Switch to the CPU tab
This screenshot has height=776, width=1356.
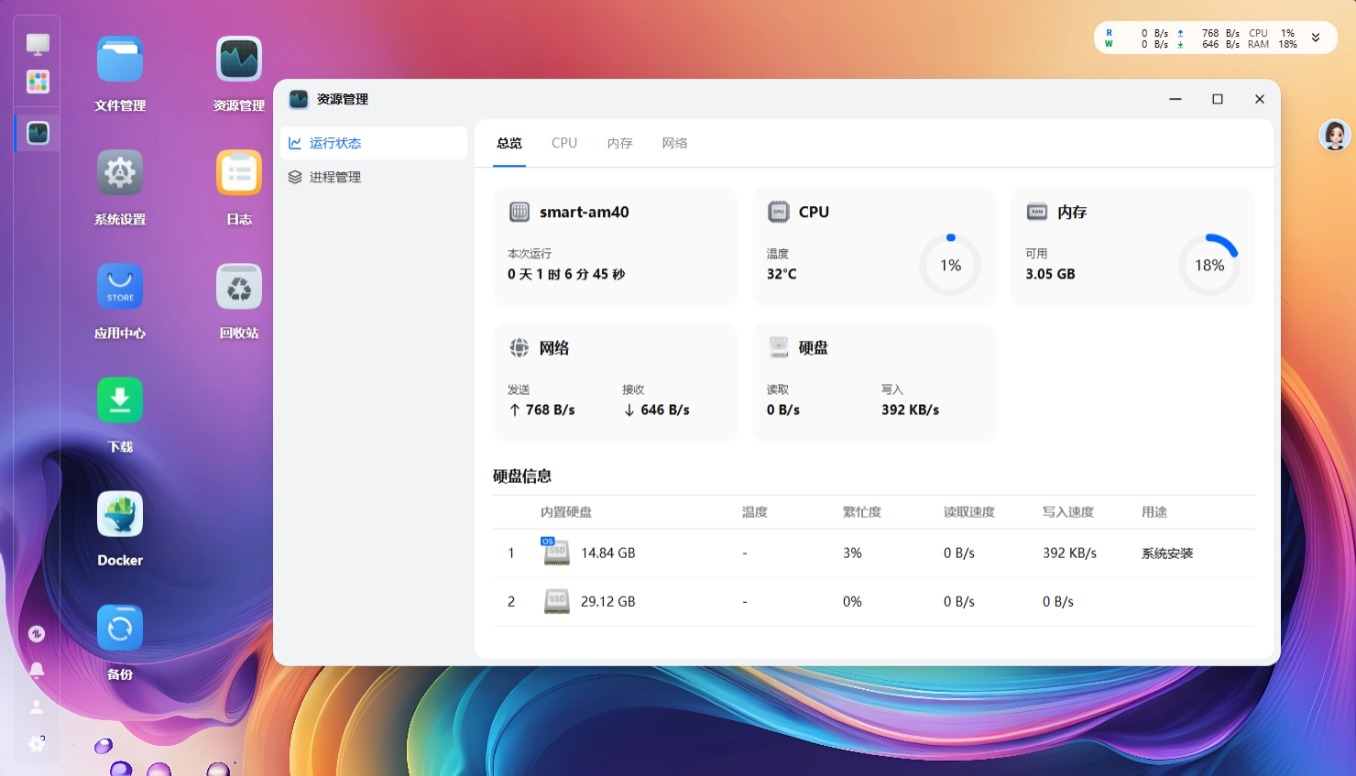[x=564, y=143]
